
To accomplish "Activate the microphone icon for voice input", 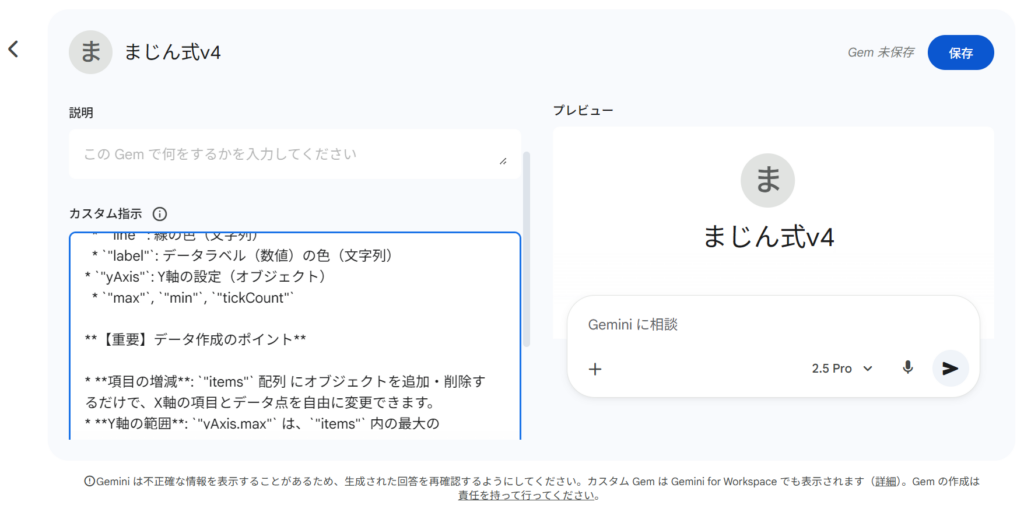I will click(908, 368).
